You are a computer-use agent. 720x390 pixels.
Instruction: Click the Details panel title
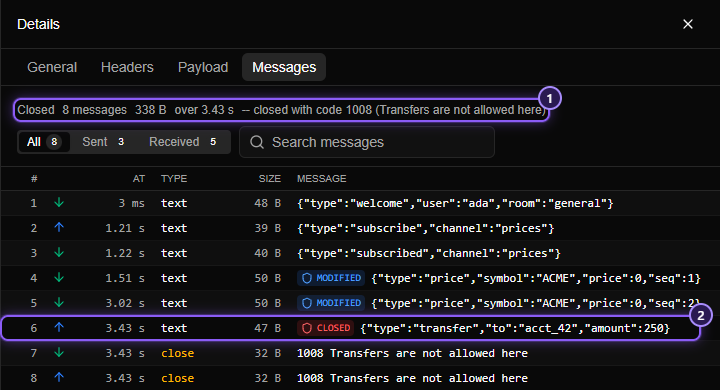pos(39,24)
